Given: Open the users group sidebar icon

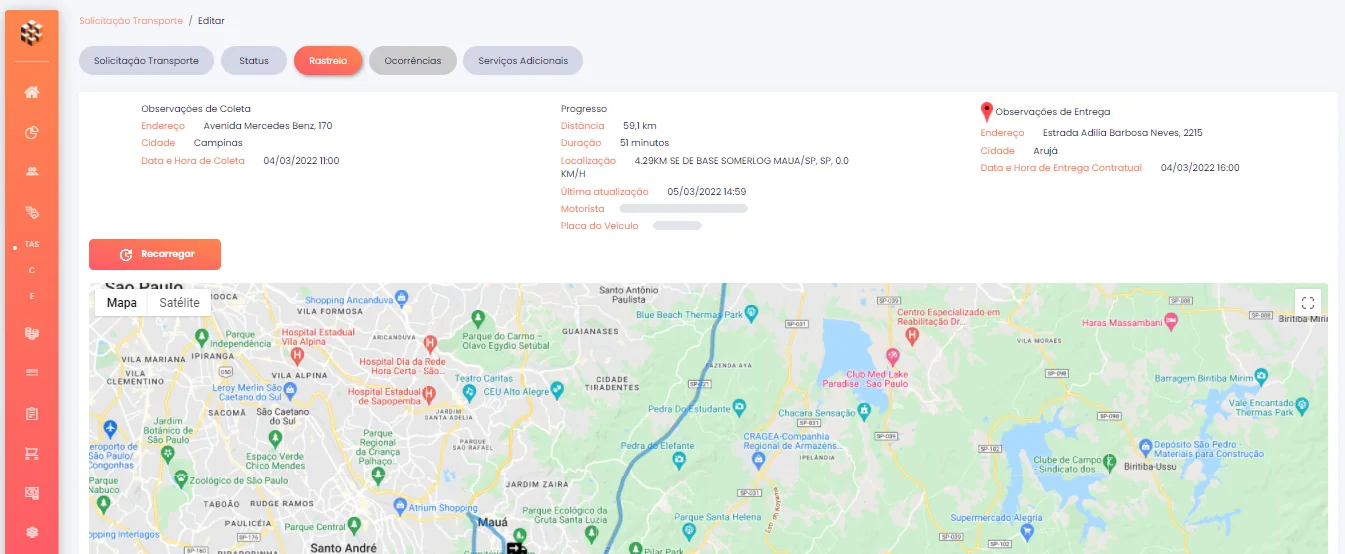Looking at the screenshot, I should pos(32,172).
